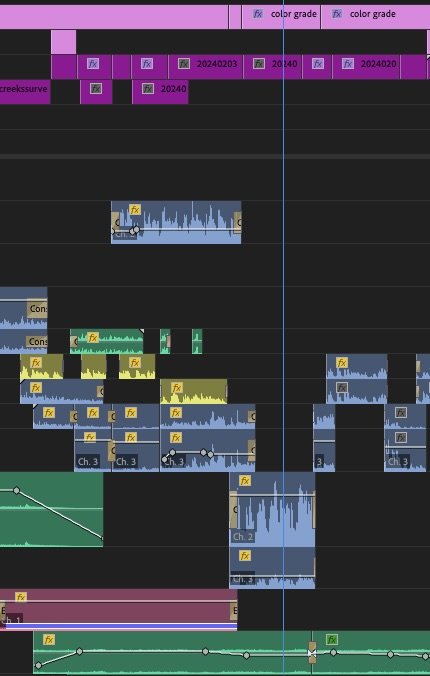Click the keyframe just right of the bottom-track crossfade
The width and height of the screenshot is (430, 676).
(x=333, y=653)
